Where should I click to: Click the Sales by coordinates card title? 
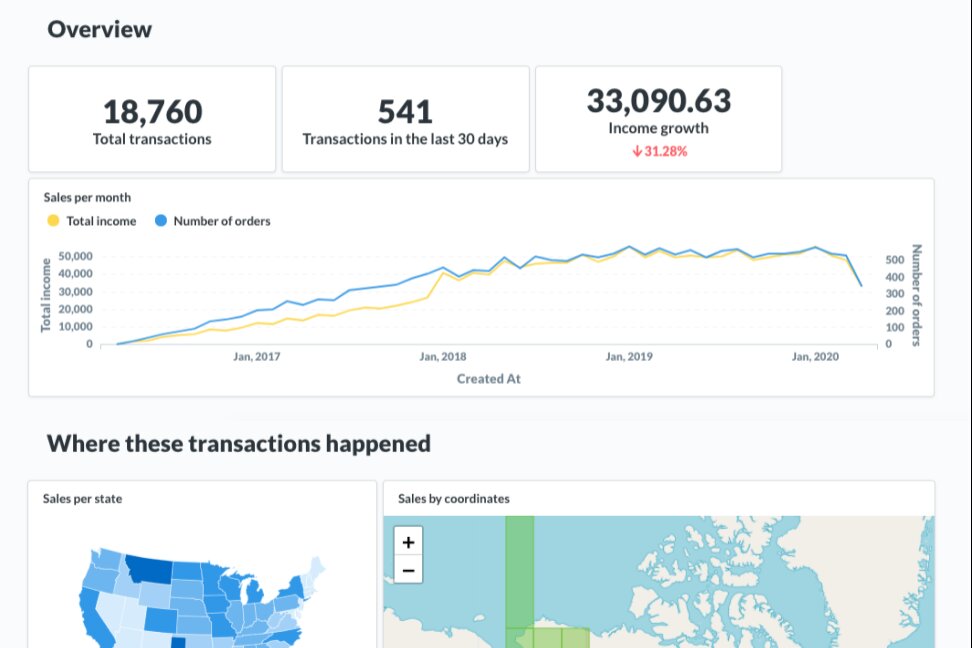(x=454, y=498)
